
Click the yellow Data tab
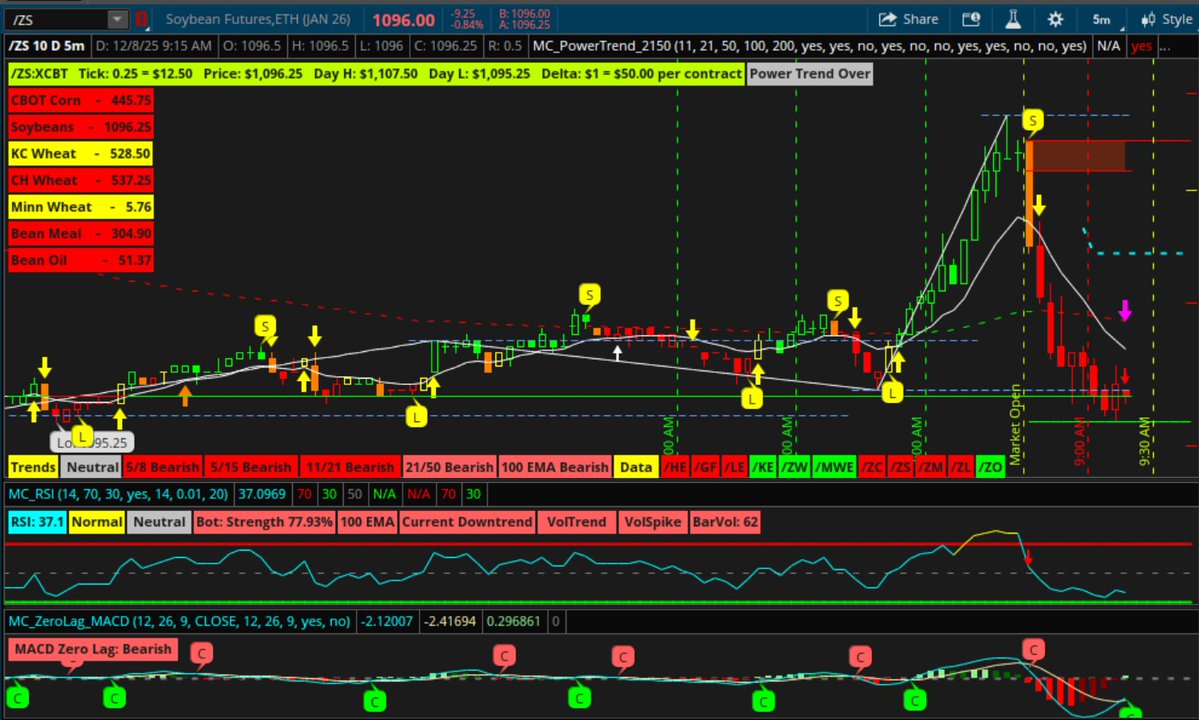(636, 466)
